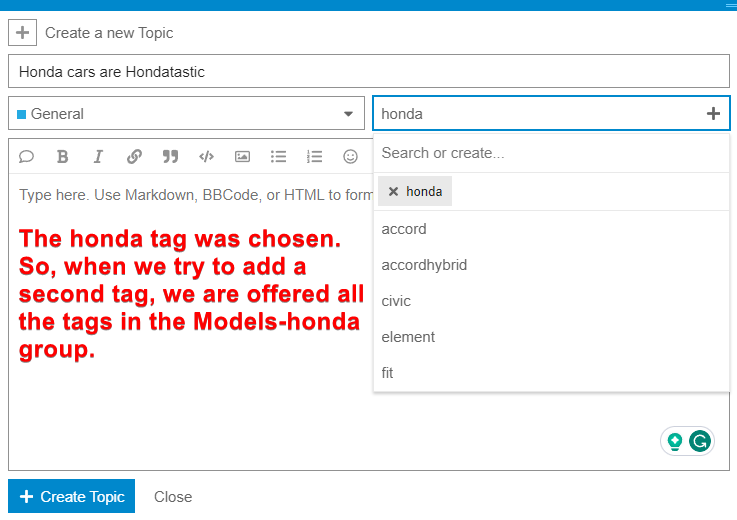Click the blue General category color square
The height and width of the screenshot is (520, 737).
21,114
